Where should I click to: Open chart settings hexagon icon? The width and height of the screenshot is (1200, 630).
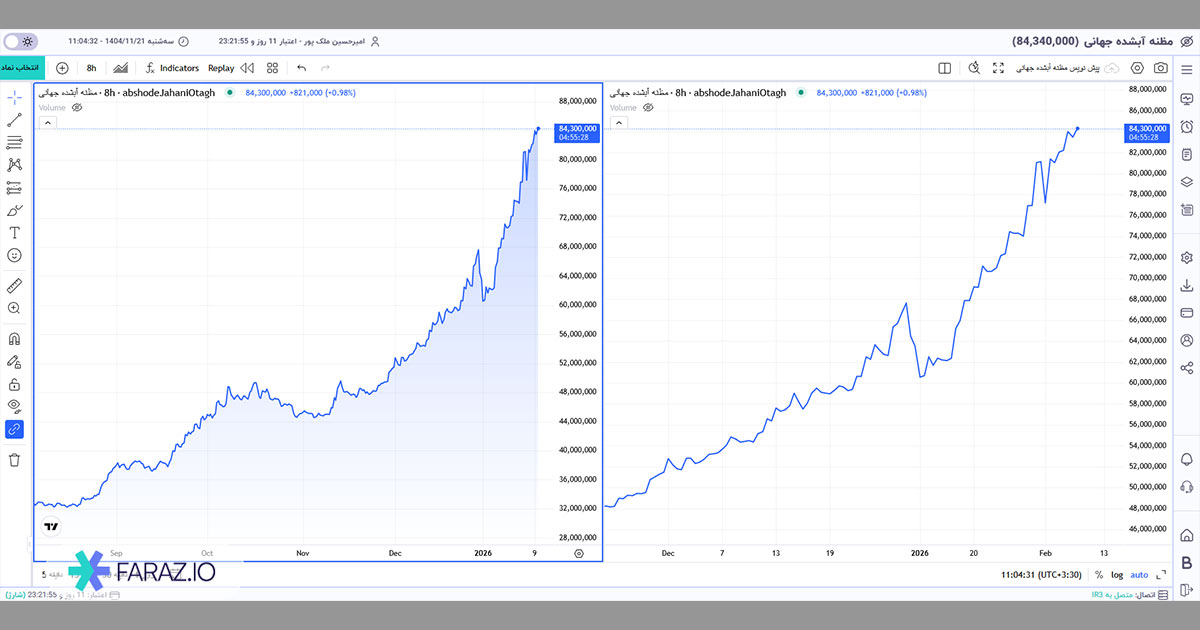point(1137,68)
